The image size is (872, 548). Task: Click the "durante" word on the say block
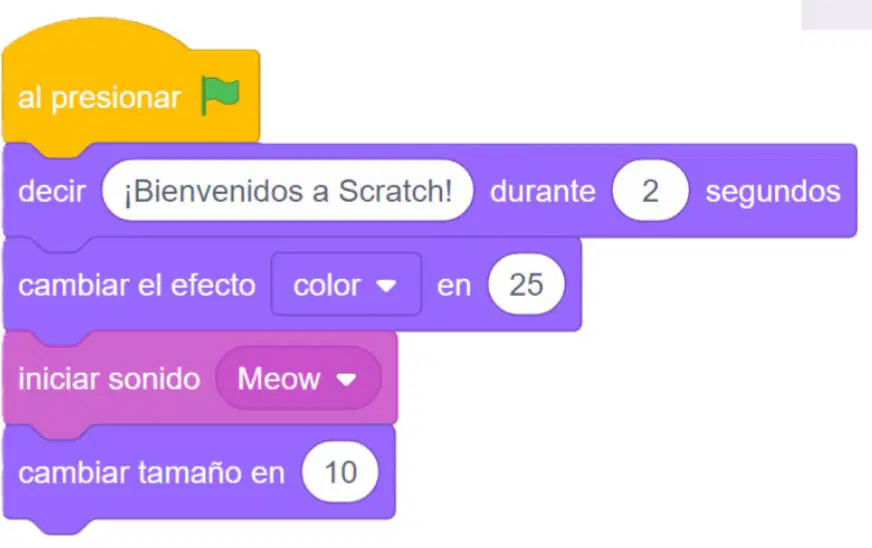point(543,191)
